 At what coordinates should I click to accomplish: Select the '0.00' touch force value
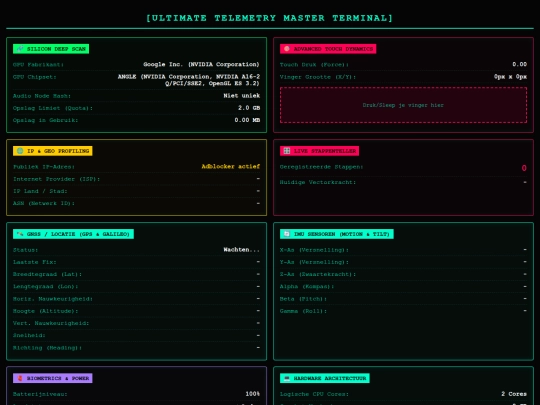519,64
